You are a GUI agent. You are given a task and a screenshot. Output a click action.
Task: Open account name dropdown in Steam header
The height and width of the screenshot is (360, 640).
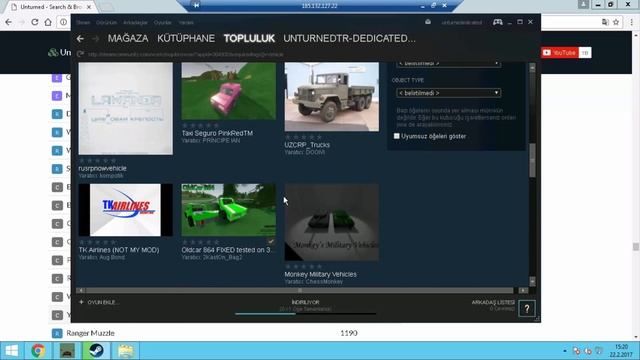pyautogui.click(x=462, y=22)
